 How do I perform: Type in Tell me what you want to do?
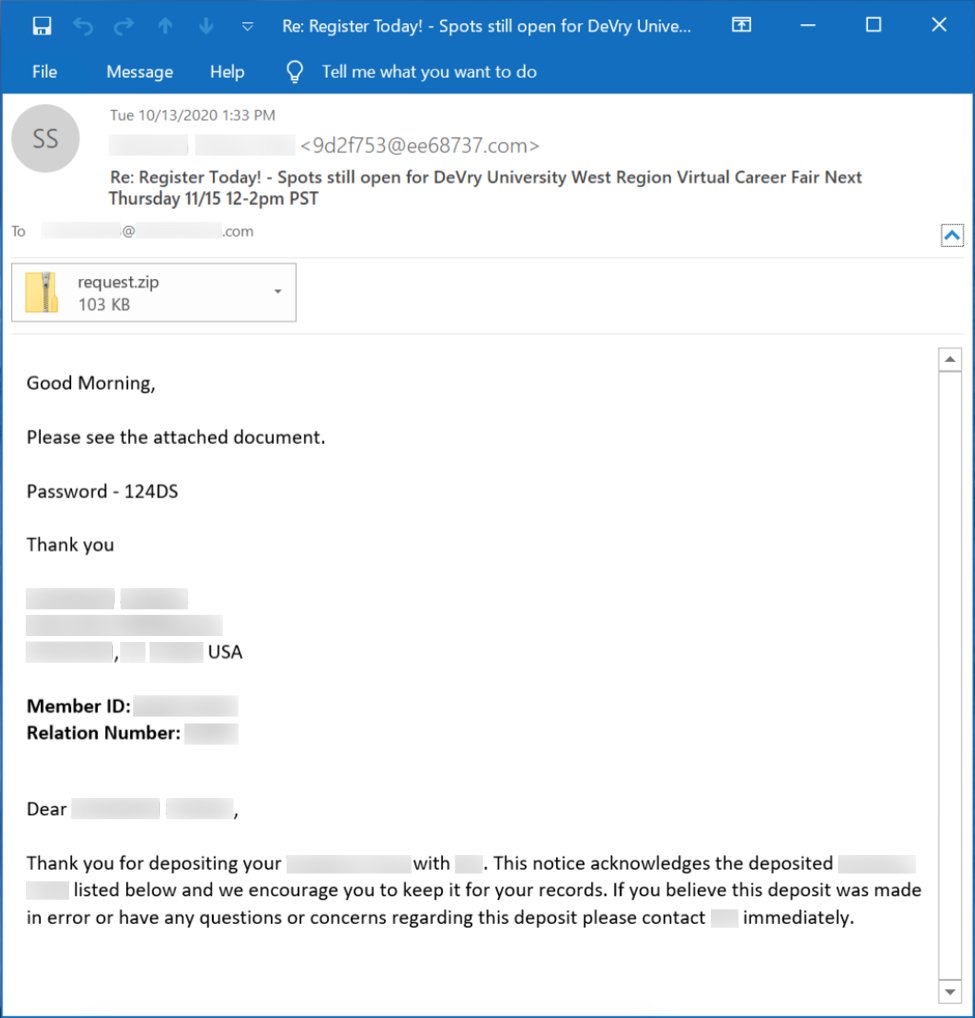pyautogui.click(x=429, y=72)
